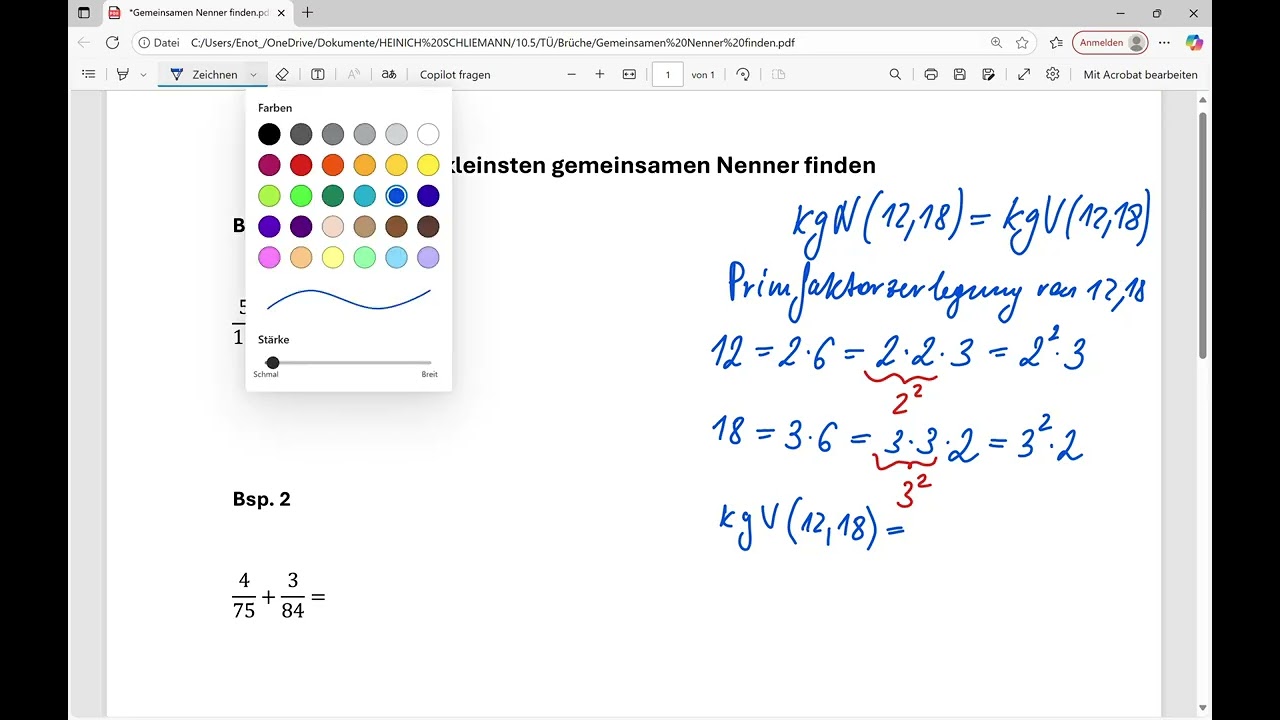Click the address bar URL

[493, 43]
